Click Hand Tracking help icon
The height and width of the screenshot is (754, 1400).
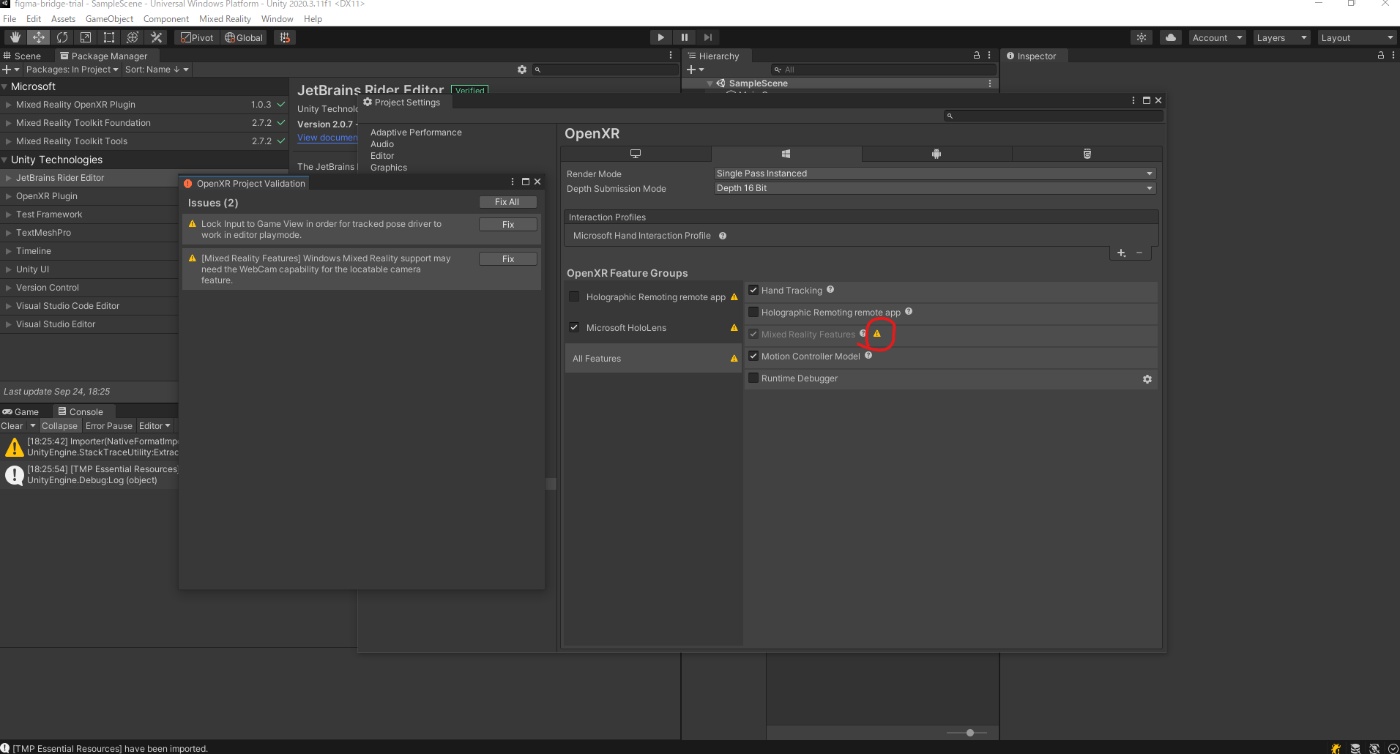831,290
